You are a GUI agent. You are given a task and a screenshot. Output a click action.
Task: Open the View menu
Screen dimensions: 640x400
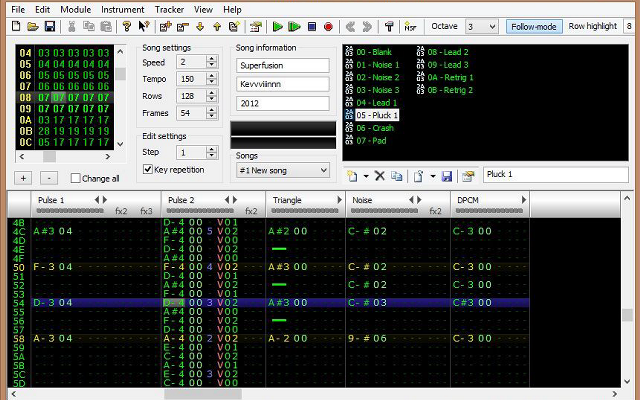(203, 9)
